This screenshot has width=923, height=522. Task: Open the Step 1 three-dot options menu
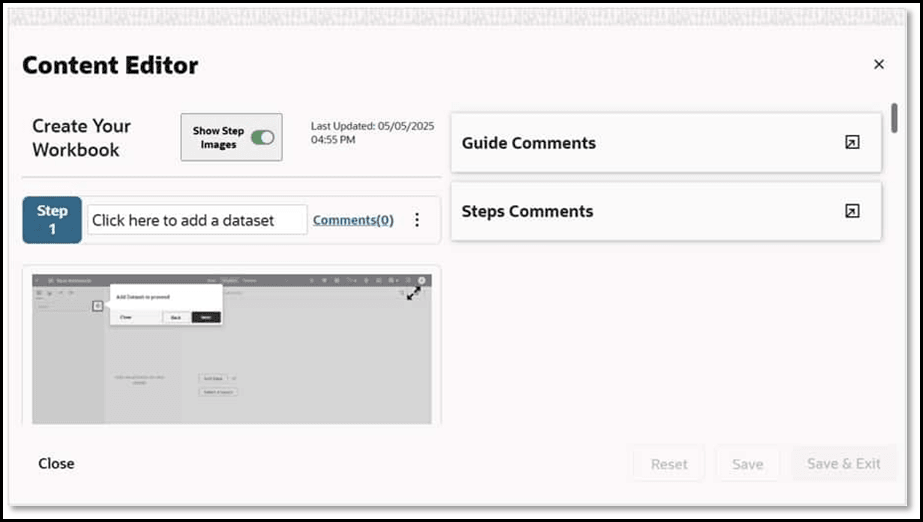click(x=417, y=220)
